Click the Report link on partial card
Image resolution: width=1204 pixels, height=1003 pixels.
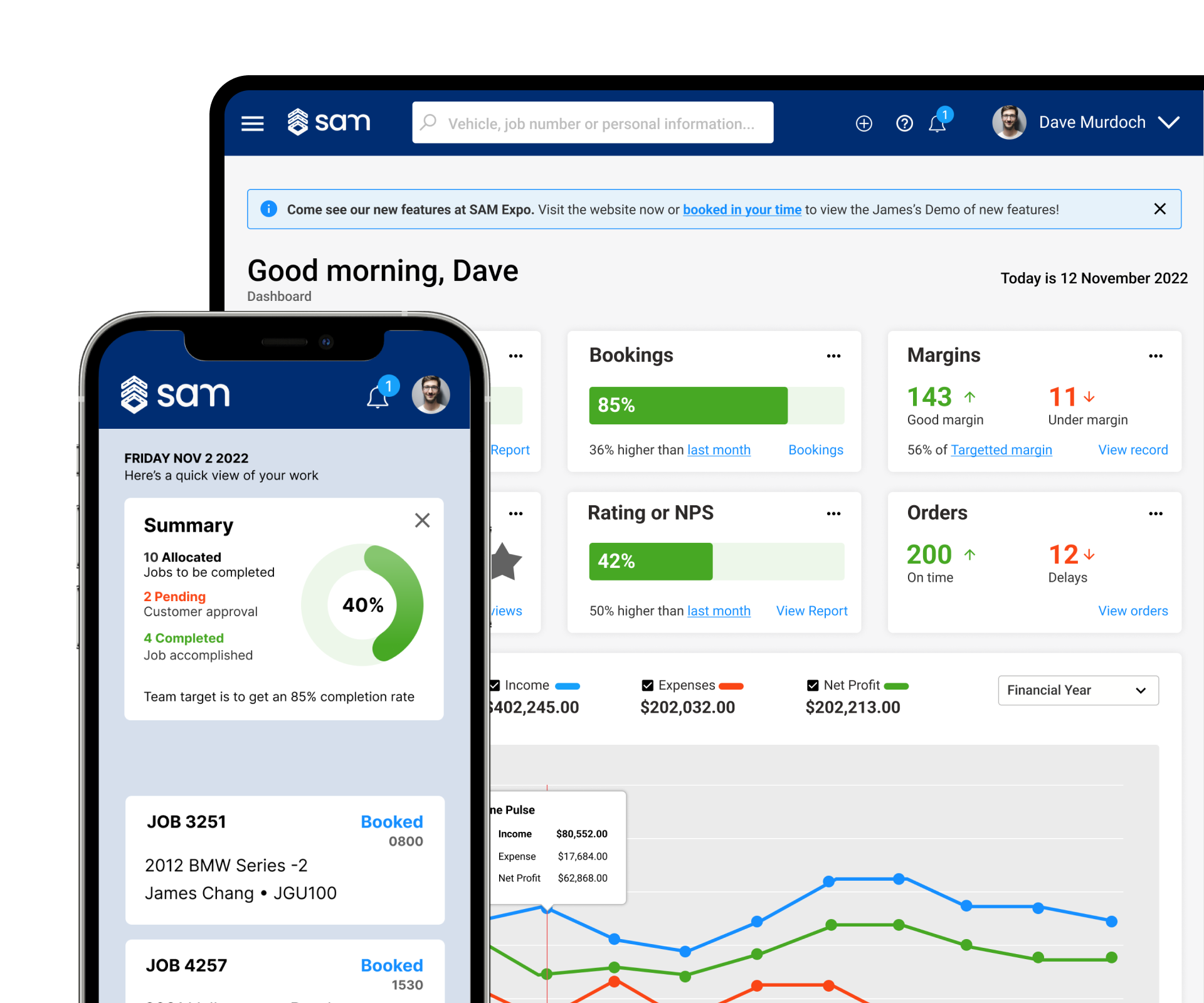[x=510, y=450]
